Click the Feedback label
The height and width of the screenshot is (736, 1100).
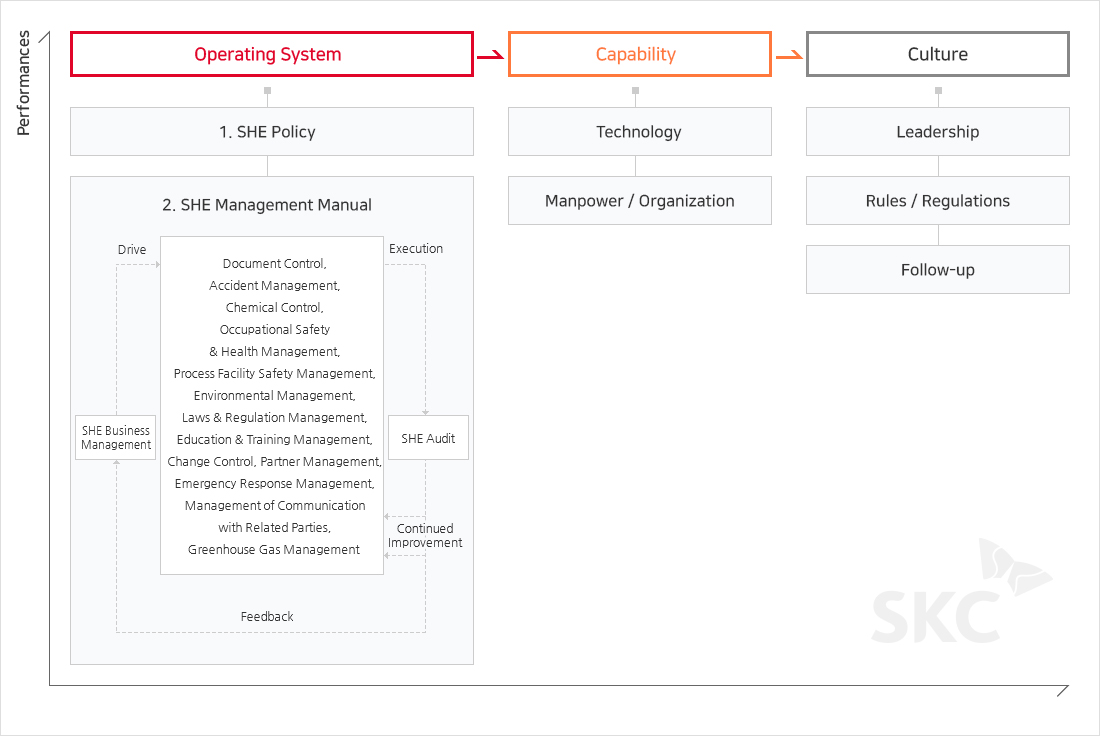coord(267,617)
